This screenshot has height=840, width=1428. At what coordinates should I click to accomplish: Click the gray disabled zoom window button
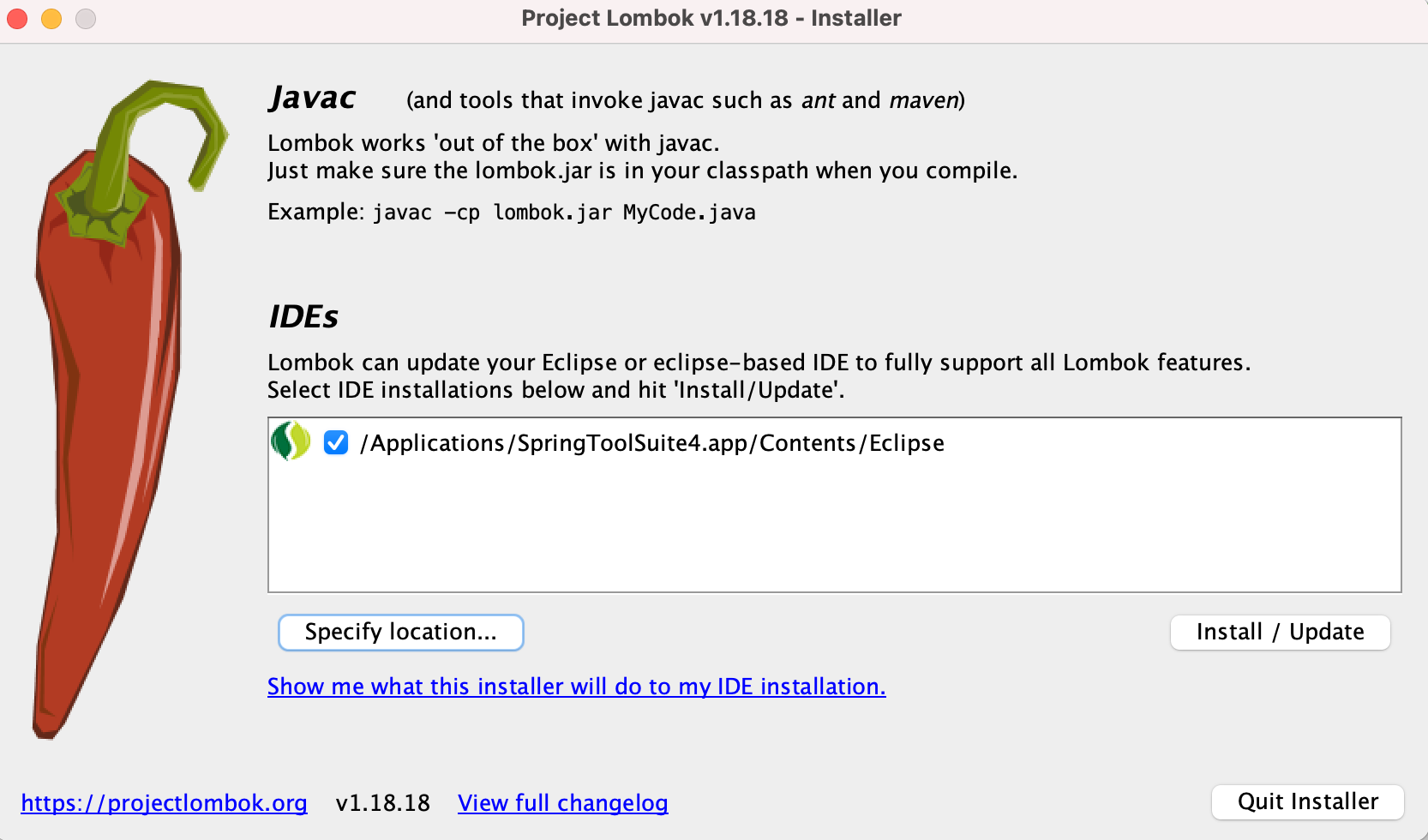(x=86, y=19)
